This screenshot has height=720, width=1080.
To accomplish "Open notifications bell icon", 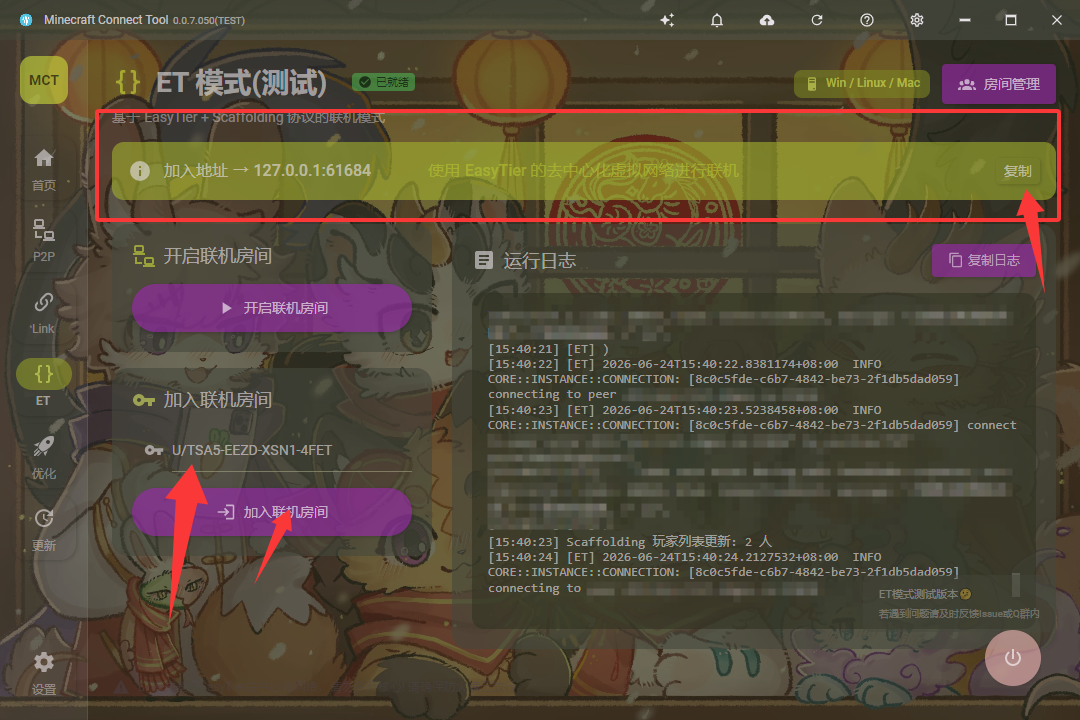I will click(717, 20).
